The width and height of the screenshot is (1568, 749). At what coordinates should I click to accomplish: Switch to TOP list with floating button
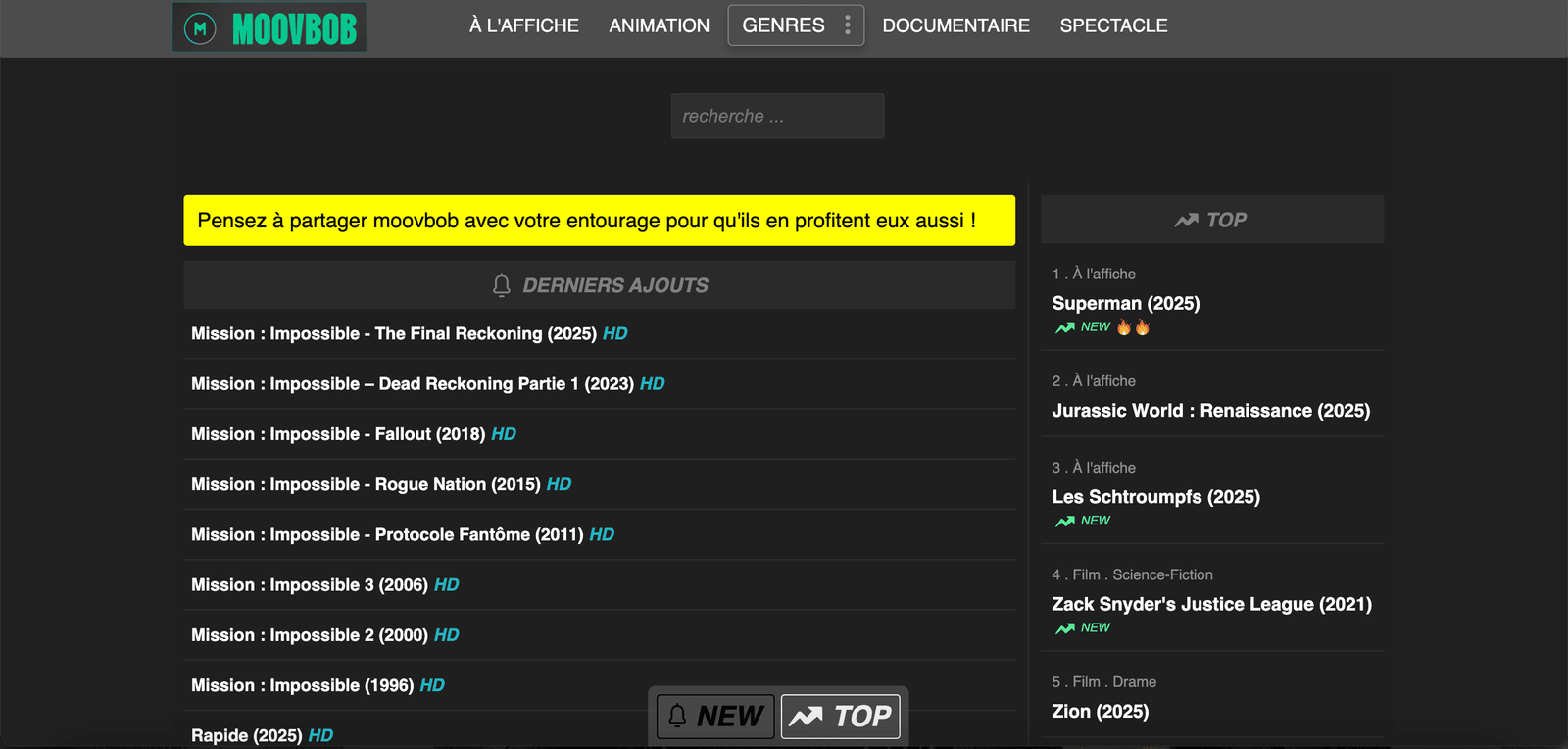(x=840, y=717)
